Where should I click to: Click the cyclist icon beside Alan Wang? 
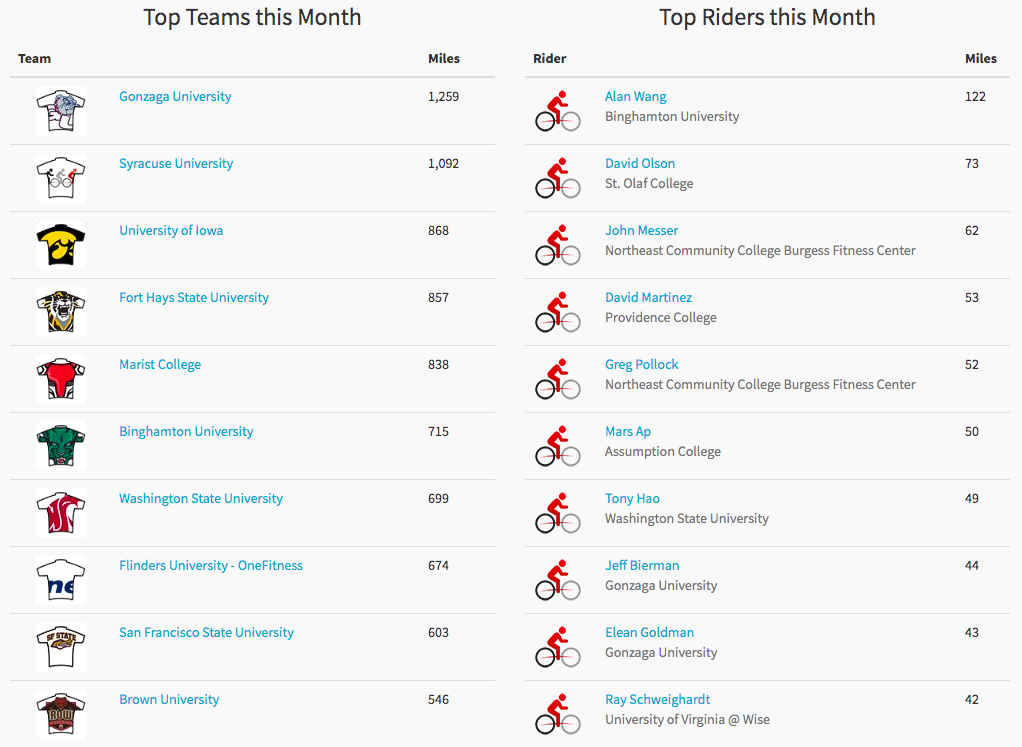557,111
